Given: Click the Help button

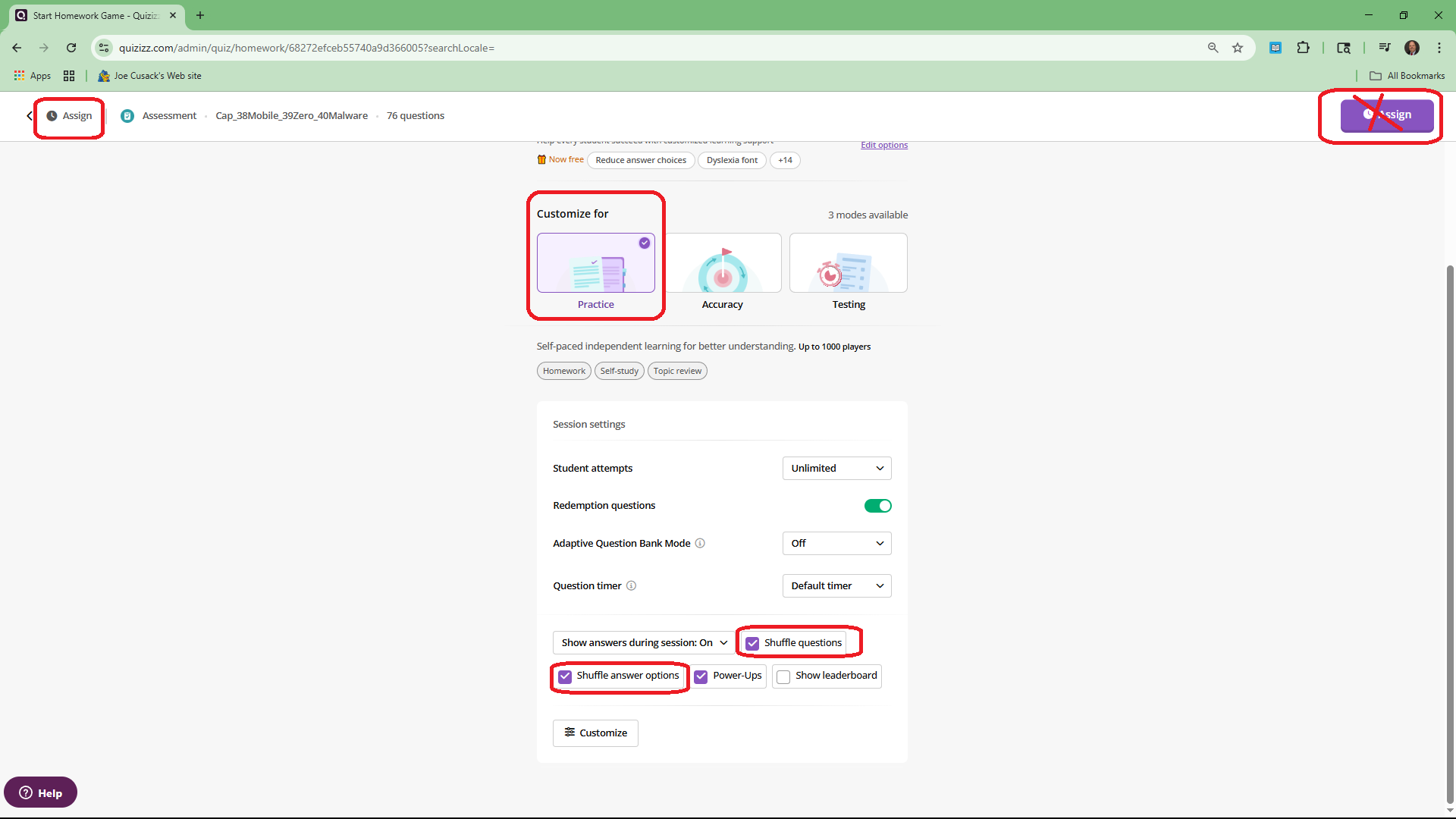Looking at the screenshot, I should click(41, 792).
